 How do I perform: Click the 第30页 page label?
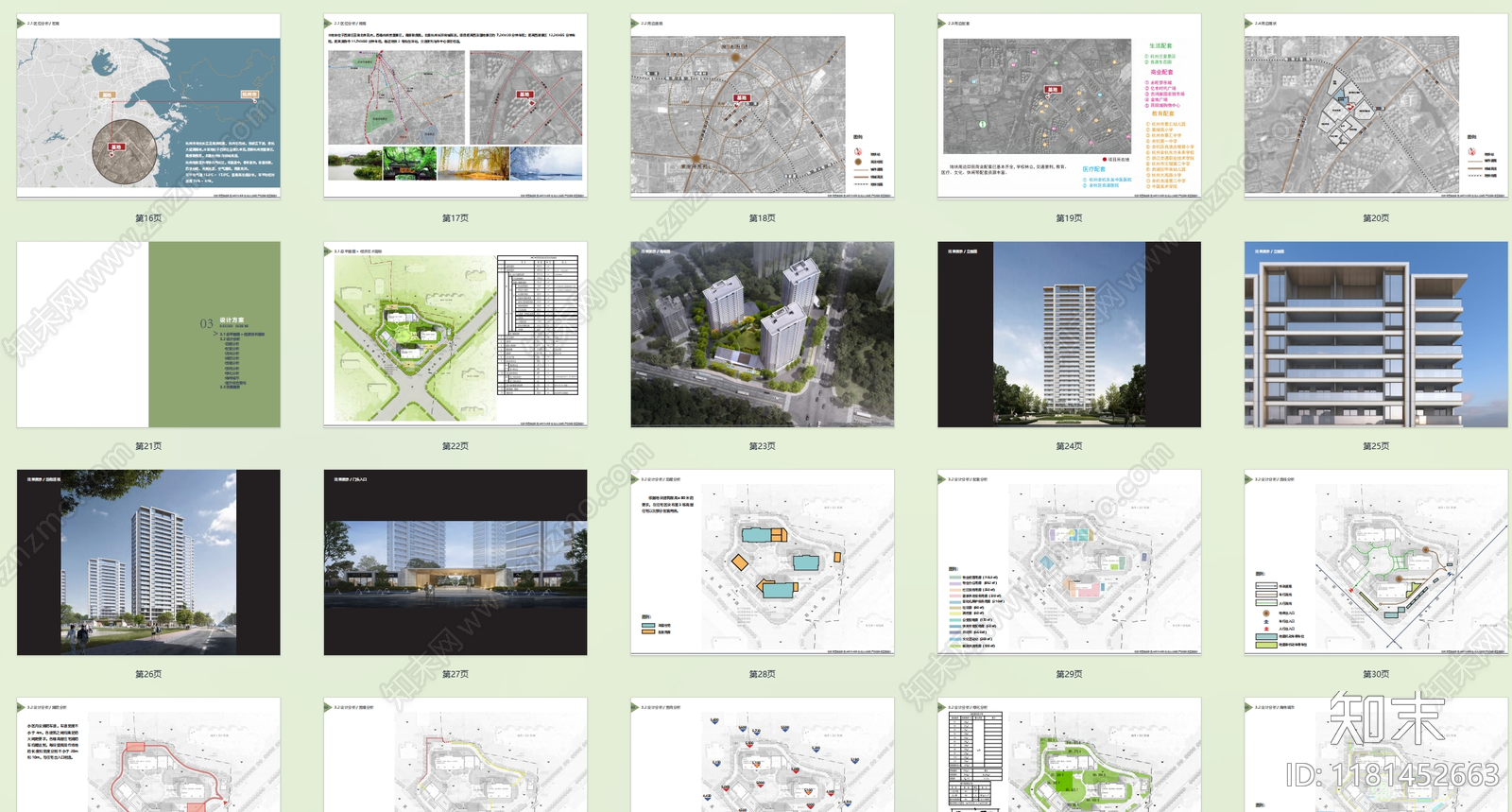(1376, 675)
